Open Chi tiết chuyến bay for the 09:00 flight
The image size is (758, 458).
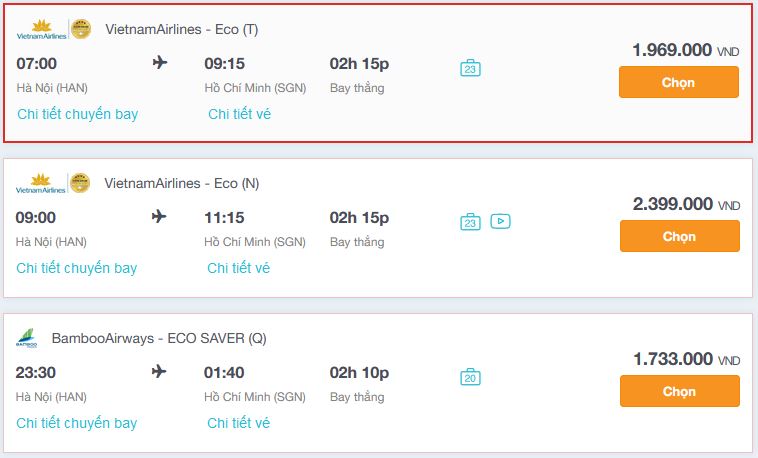[77, 268]
